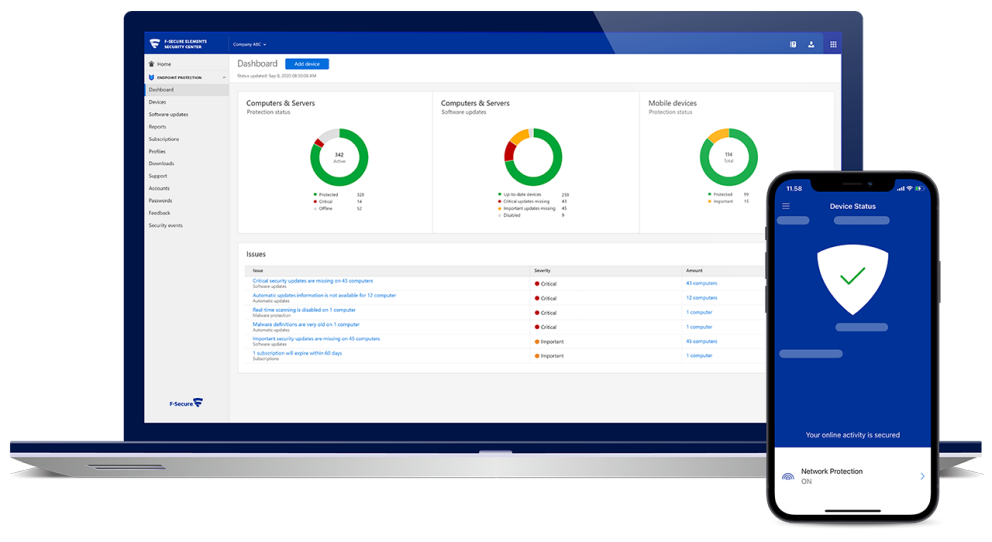
Task: Open the hamburger menu on phone app
Action: pos(786,206)
